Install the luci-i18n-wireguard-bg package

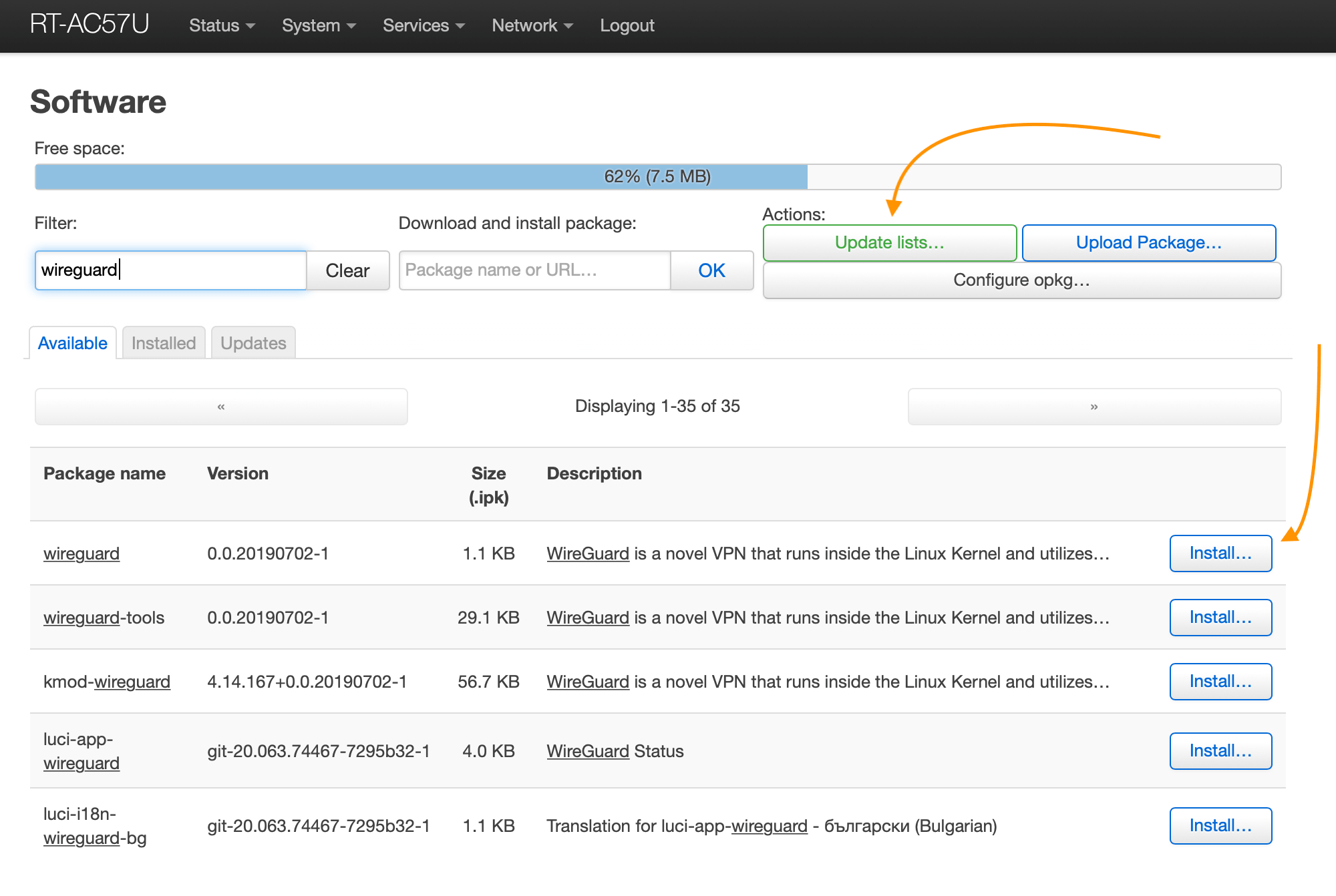pos(1220,826)
